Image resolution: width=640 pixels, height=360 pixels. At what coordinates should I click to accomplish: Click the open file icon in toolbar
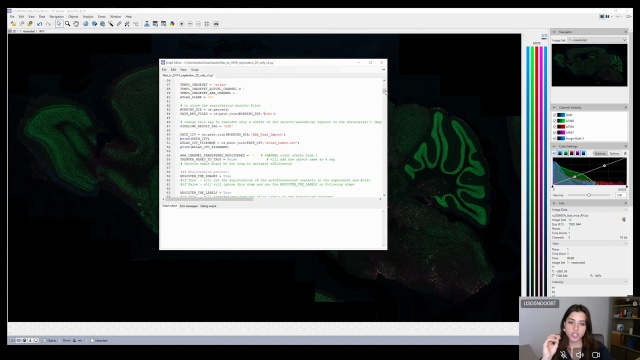point(13,24)
